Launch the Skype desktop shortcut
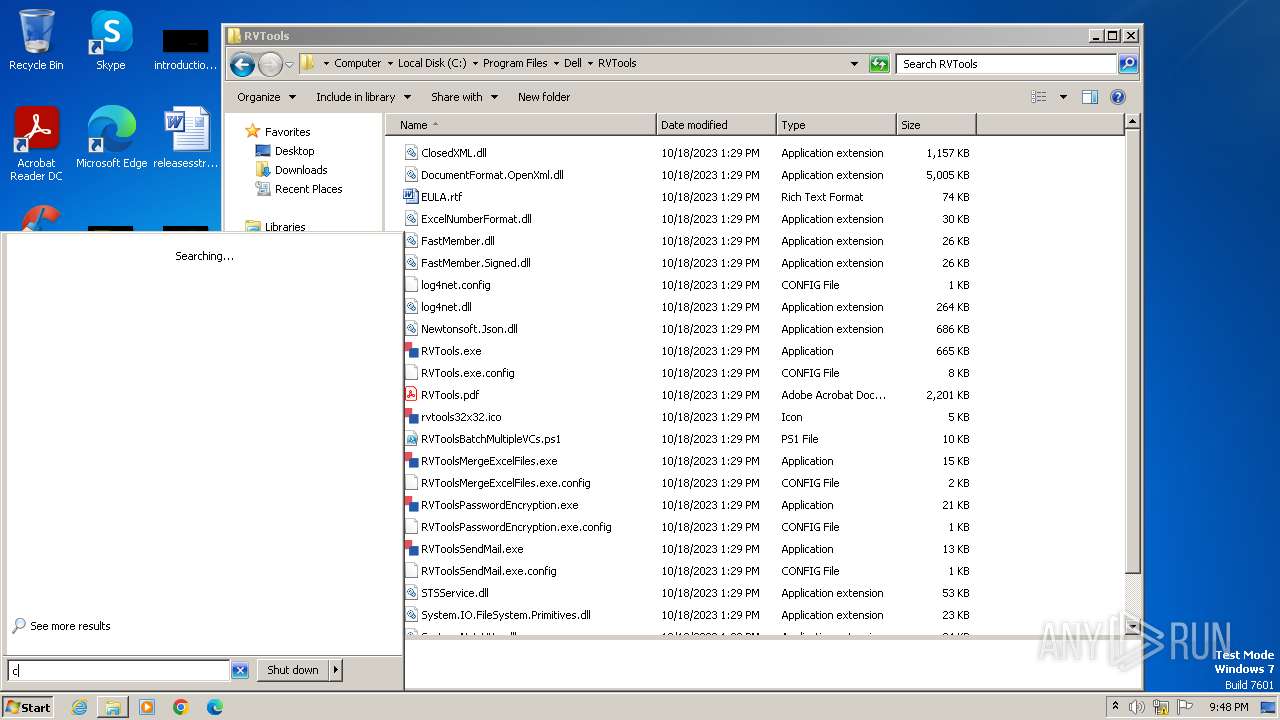The height and width of the screenshot is (720, 1280). click(x=110, y=40)
